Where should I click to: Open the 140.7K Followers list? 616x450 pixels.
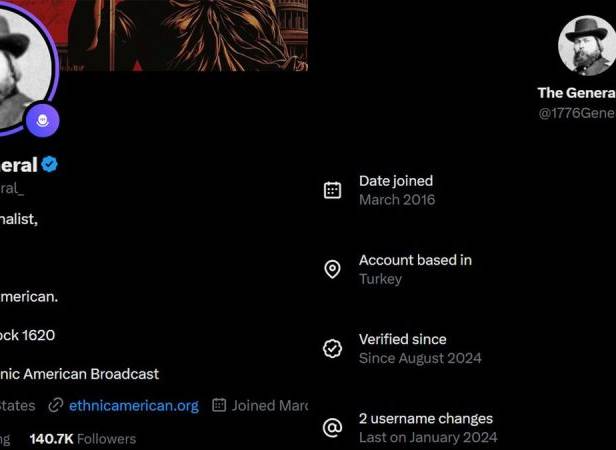[83, 439]
